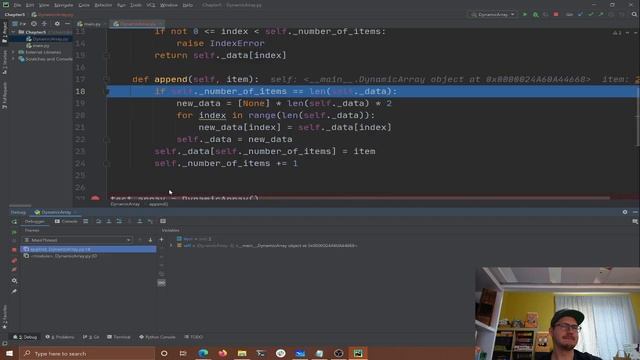Click the Rerun debug icon in left debug strip
This screenshot has width=640, height=360.
tap(14, 222)
